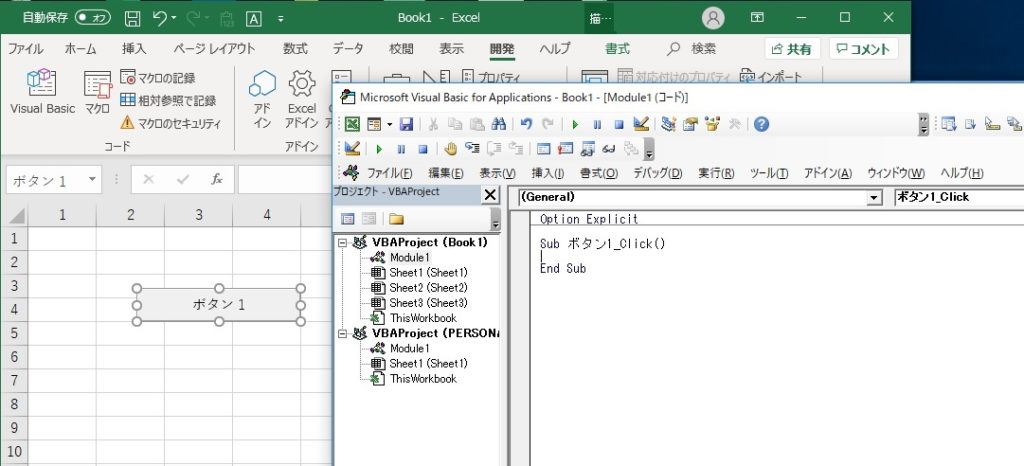Click the Find binoculars icon in VBA toolbar

coord(499,125)
